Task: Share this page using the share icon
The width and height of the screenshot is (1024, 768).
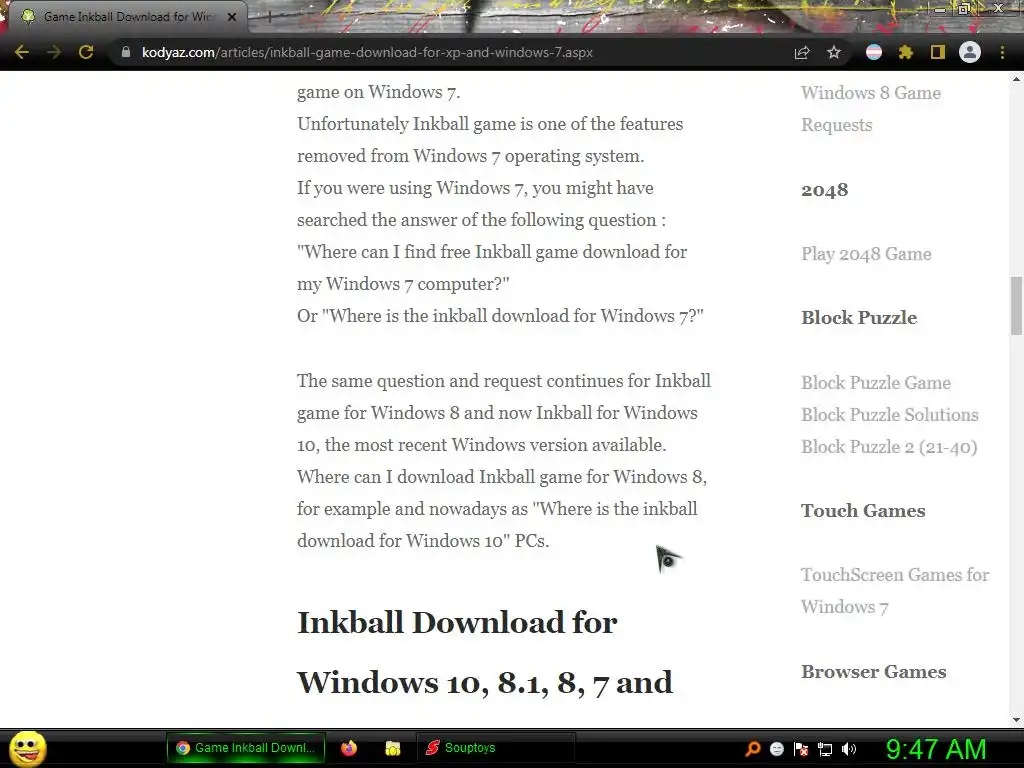Action: click(802, 52)
